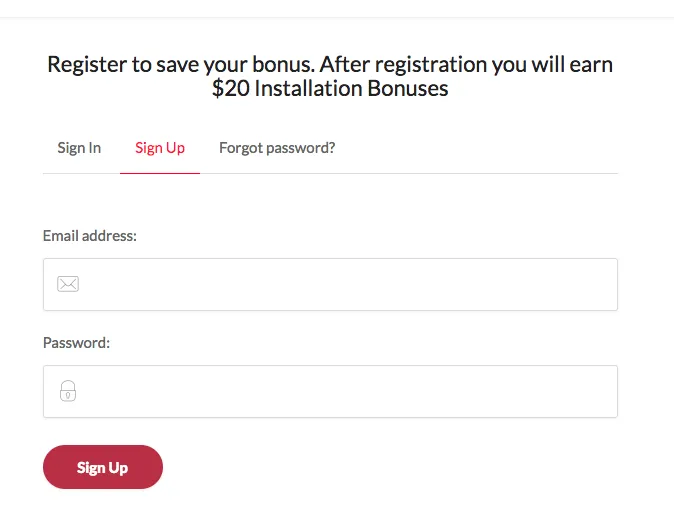Select the Sign Up tab
This screenshot has width=674, height=520.
click(x=160, y=148)
